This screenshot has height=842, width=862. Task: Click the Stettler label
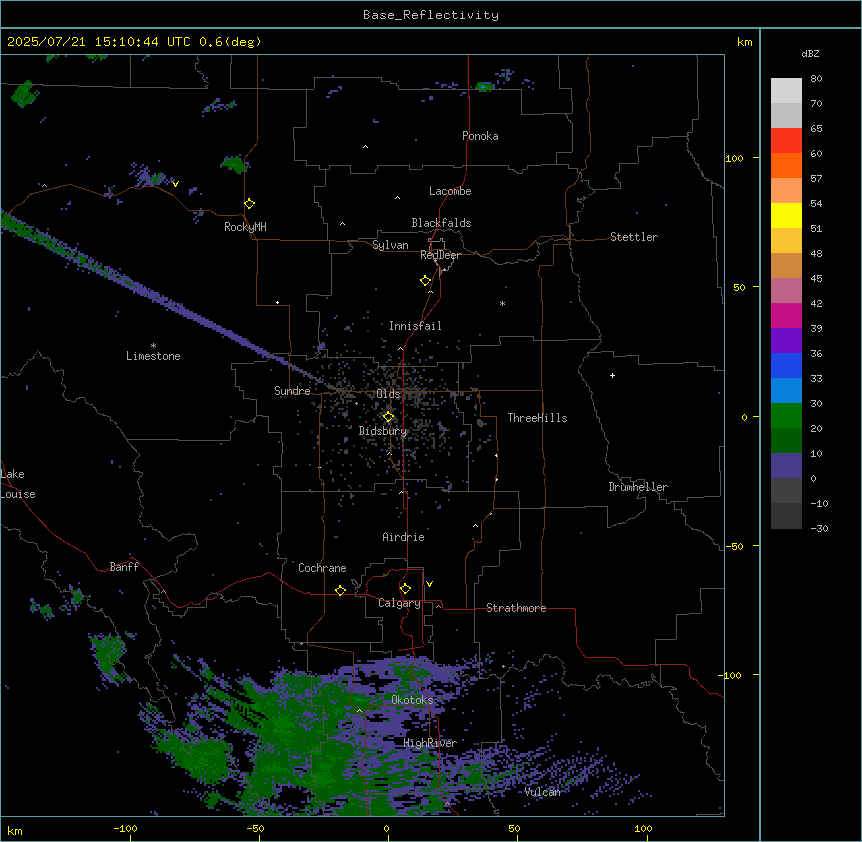pyautogui.click(x=634, y=237)
